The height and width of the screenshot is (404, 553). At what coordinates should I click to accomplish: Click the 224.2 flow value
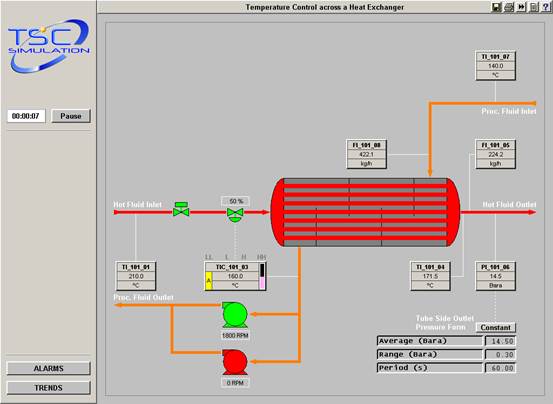496,154
